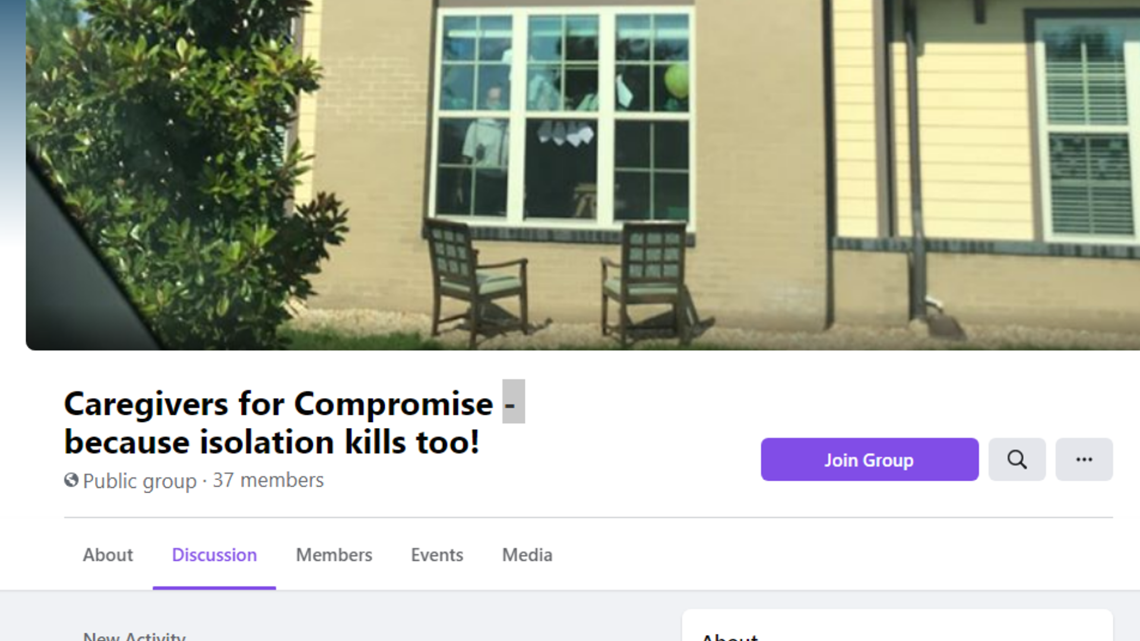Open the three-dot more options menu
1140x641 pixels.
tap(1083, 459)
